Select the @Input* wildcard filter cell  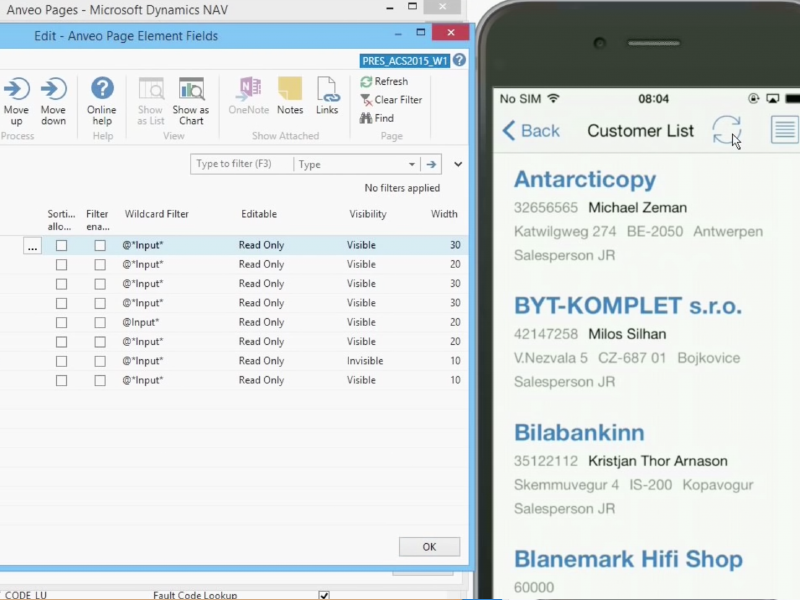tap(141, 322)
